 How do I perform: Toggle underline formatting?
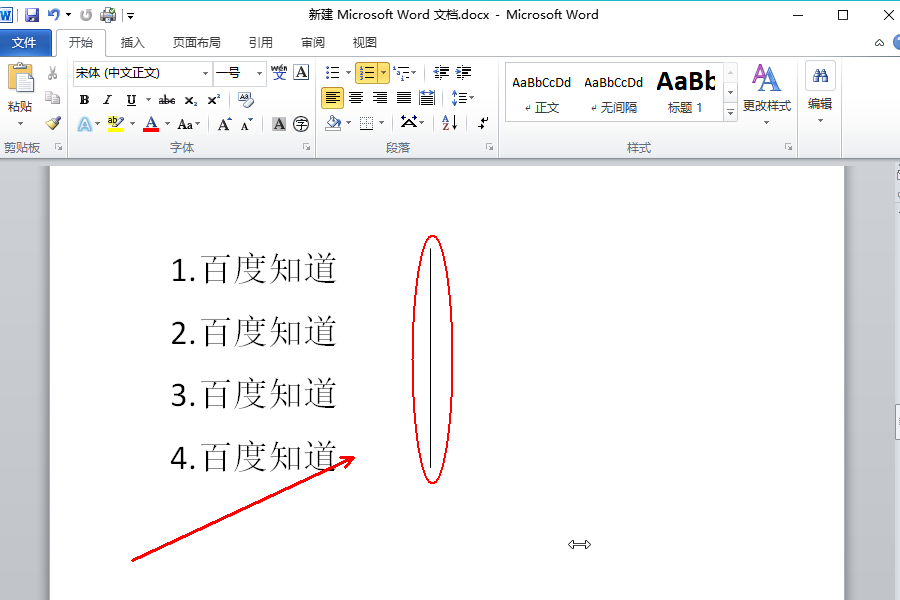pyautogui.click(x=131, y=100)
